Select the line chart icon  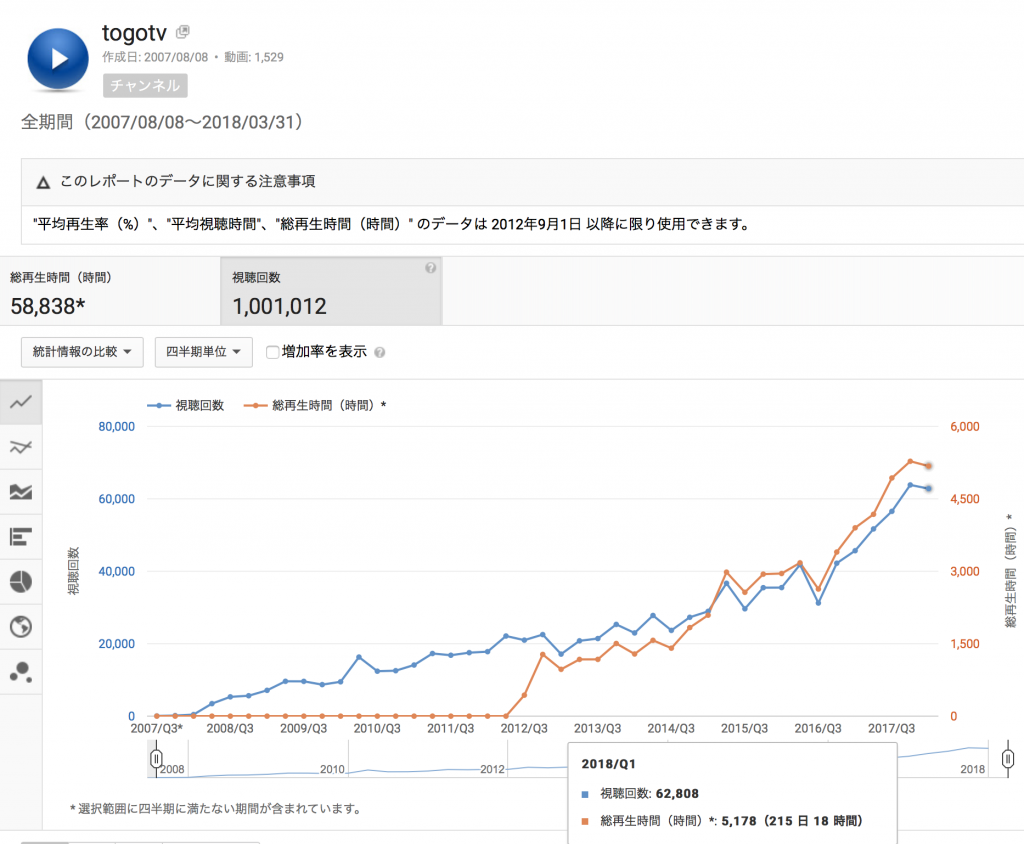(x=21, y=402)
